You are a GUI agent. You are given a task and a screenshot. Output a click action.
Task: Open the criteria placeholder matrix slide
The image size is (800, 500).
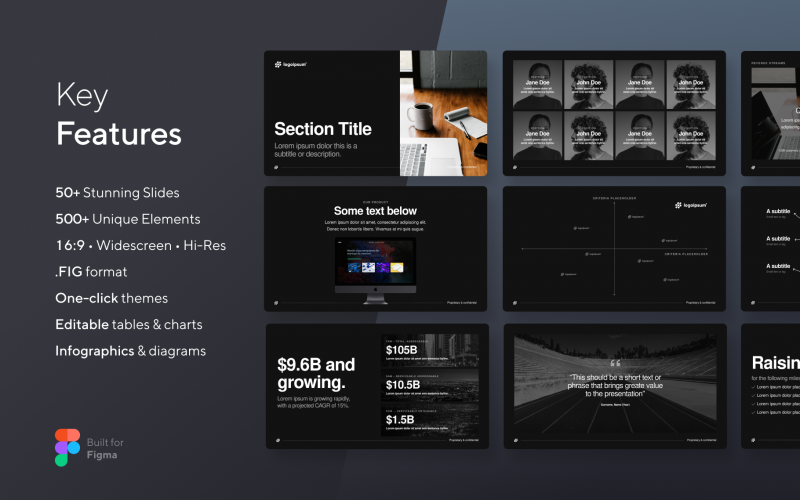pos(614,248)
